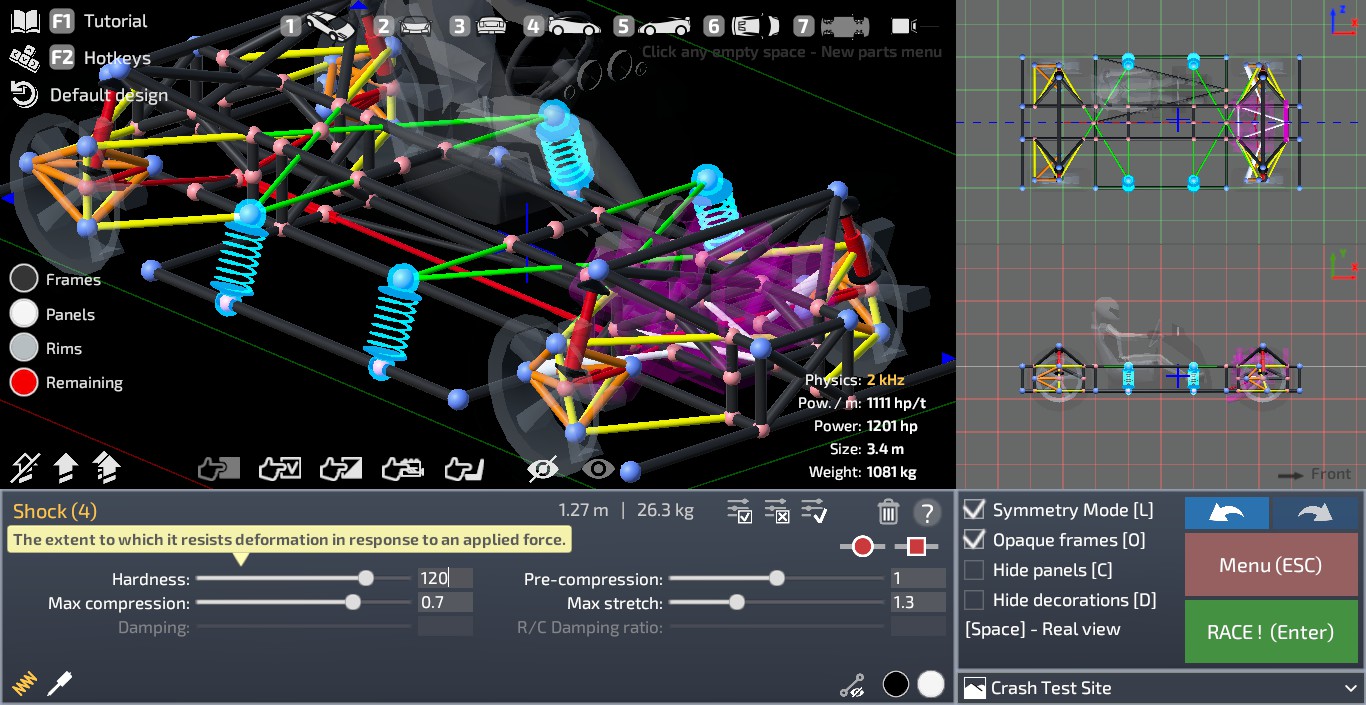
Task: Click the red circle shock endpoint icon
Action: click(862, 547)
